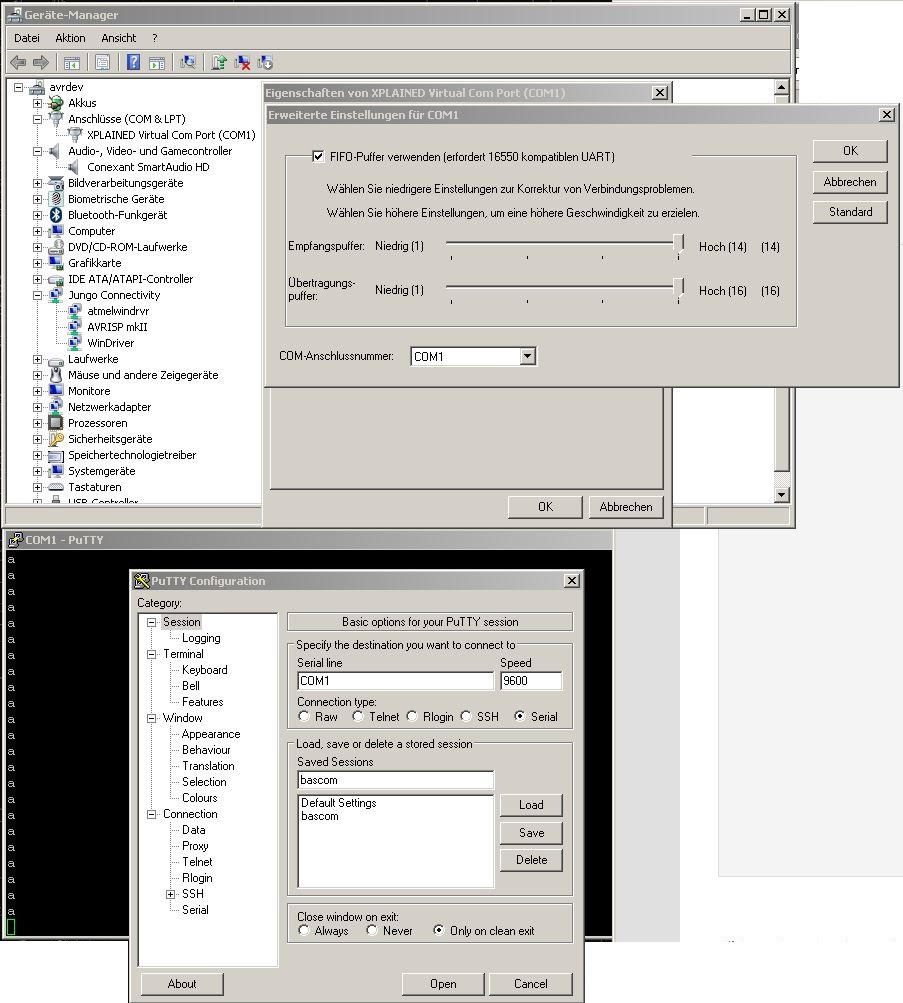The image size is (903, 1003).
Task: Click the Bluetooth-Funkgerät icon
Action: 56,215
